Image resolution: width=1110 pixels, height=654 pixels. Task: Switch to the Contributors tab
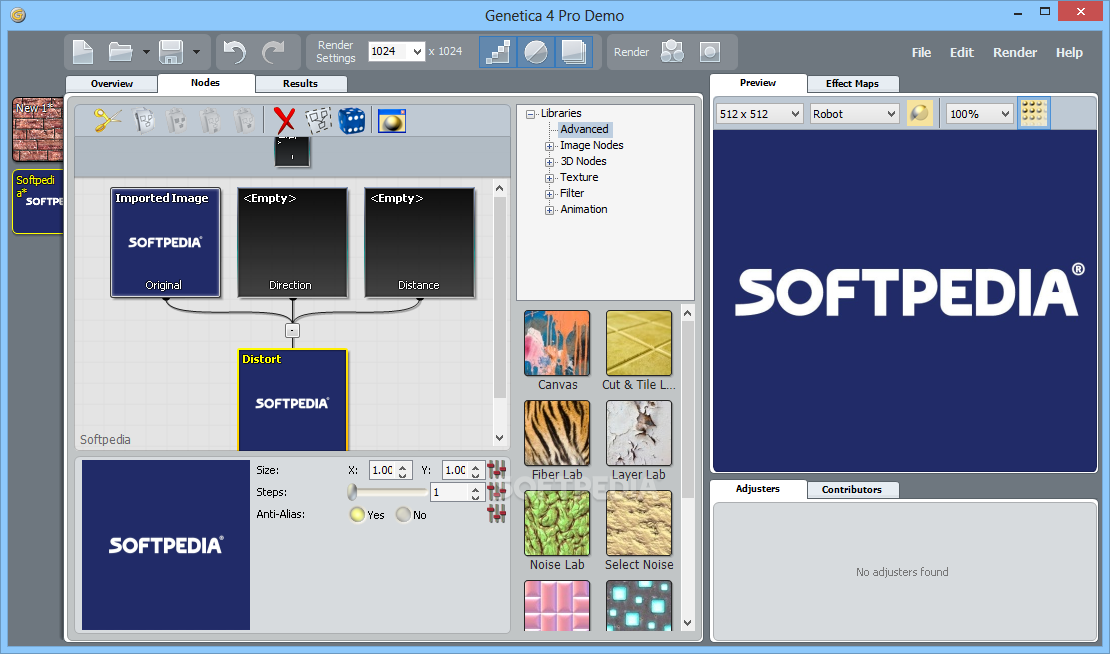tap(852, 489)
